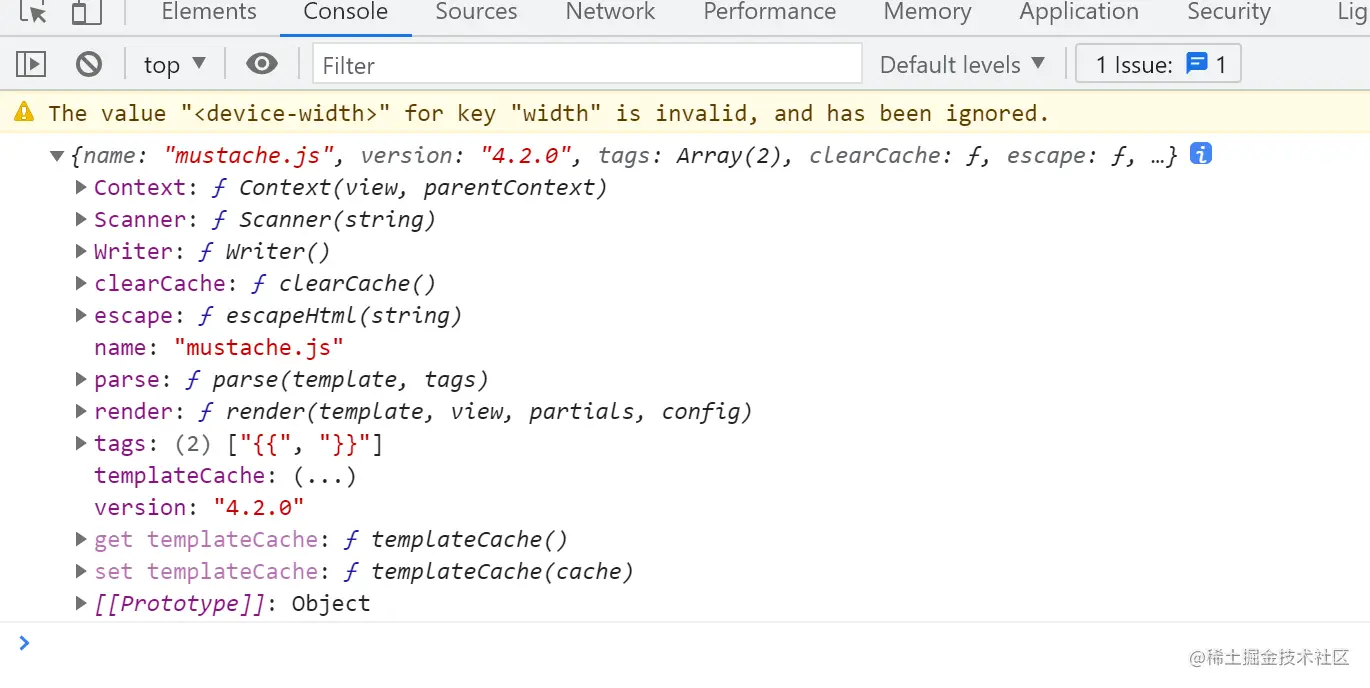Switch to the Console tab
1370x688 pixels.
346,12
